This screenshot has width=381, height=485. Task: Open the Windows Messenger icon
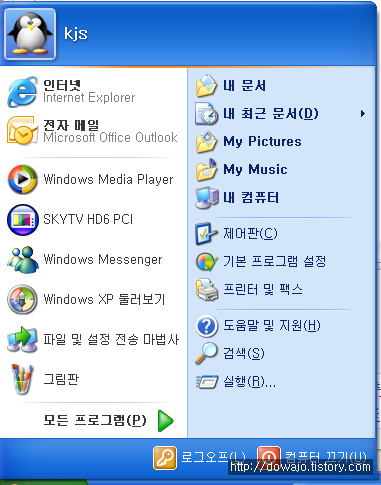(x=23, y=260)
